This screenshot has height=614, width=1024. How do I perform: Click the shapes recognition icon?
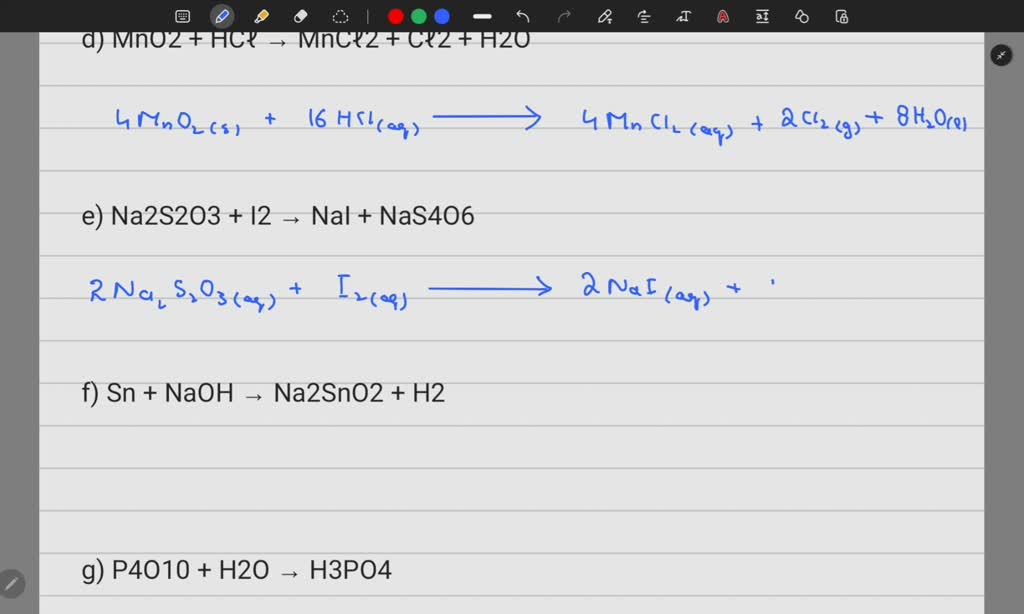tap(801, 16)
